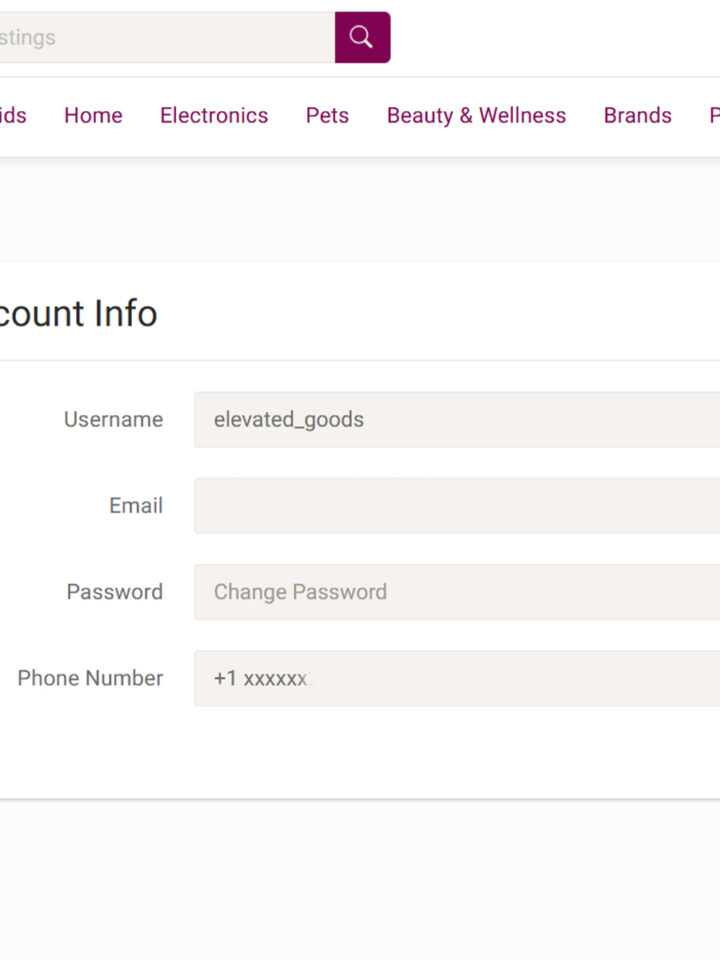Click the Username label
720x960 pixels.
(113, 420)
